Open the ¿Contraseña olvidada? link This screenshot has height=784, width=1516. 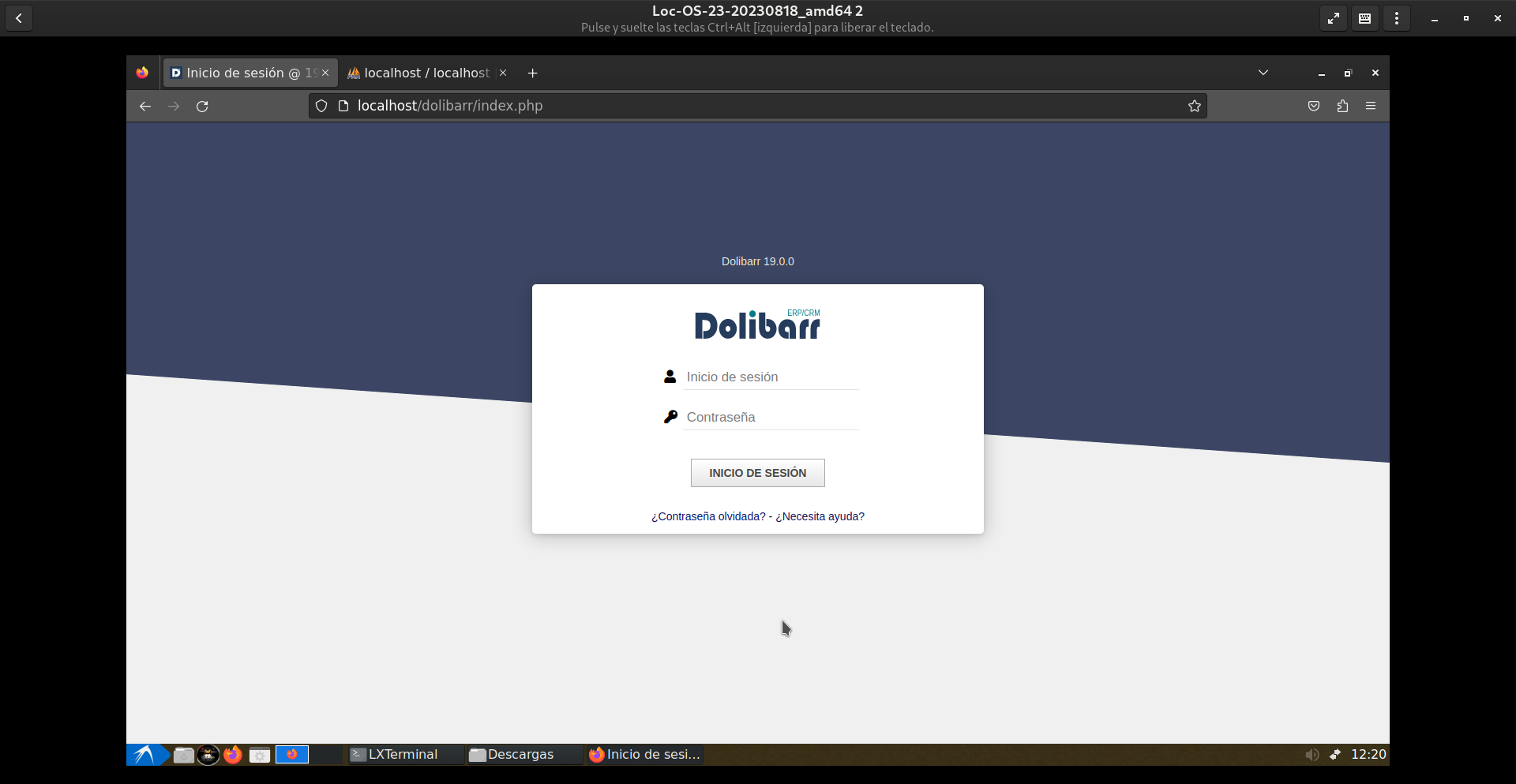tap(708, 516)
